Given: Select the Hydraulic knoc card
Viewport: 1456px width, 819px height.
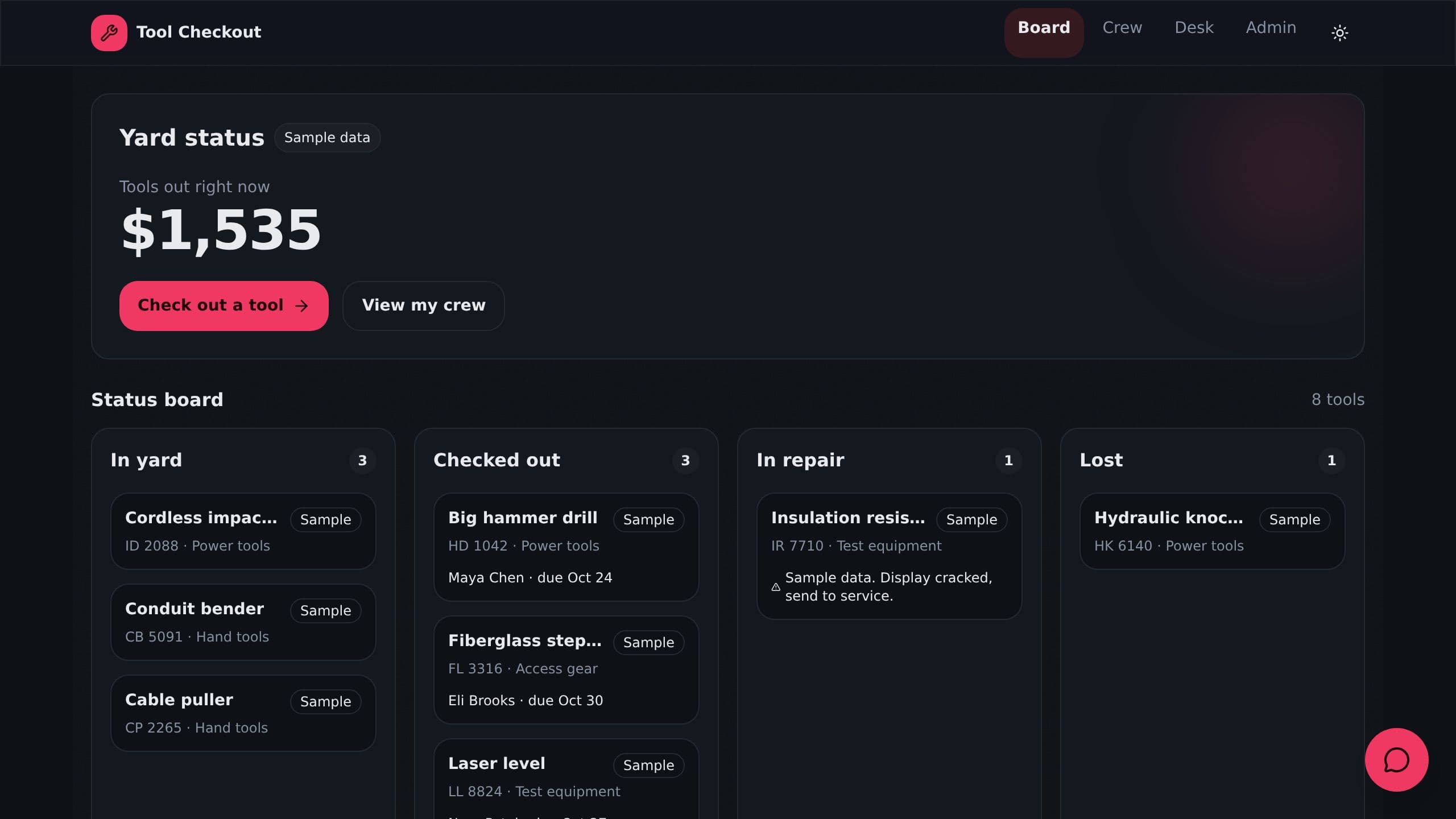Looking at the screenshot, I should click(x=1212, y=531).
